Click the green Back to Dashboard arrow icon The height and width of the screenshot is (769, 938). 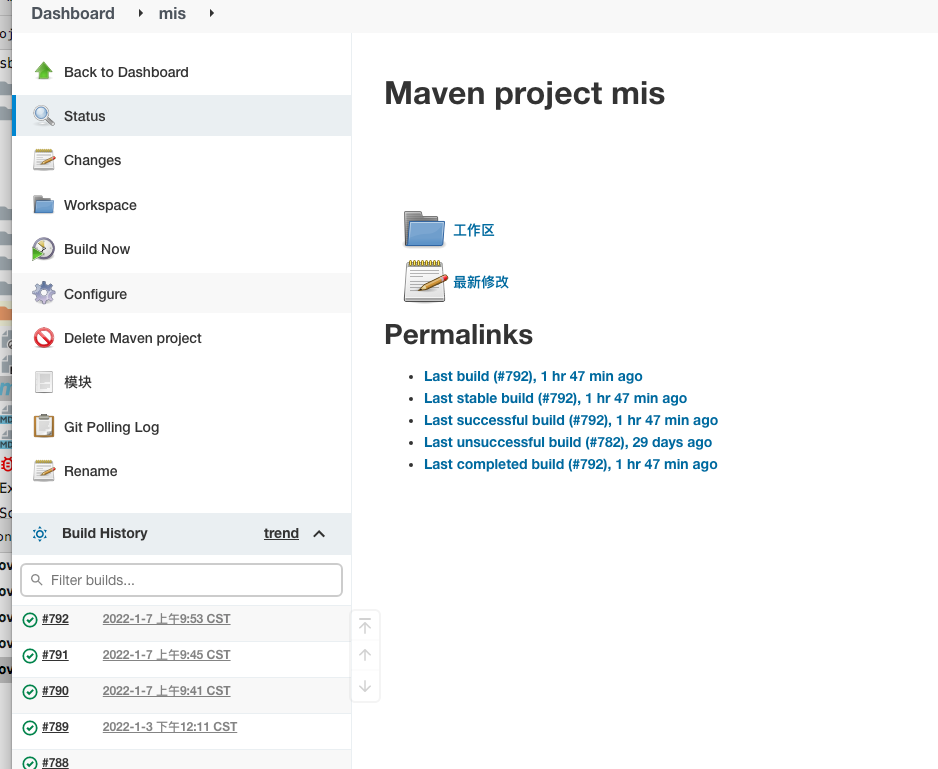(44, 71)
